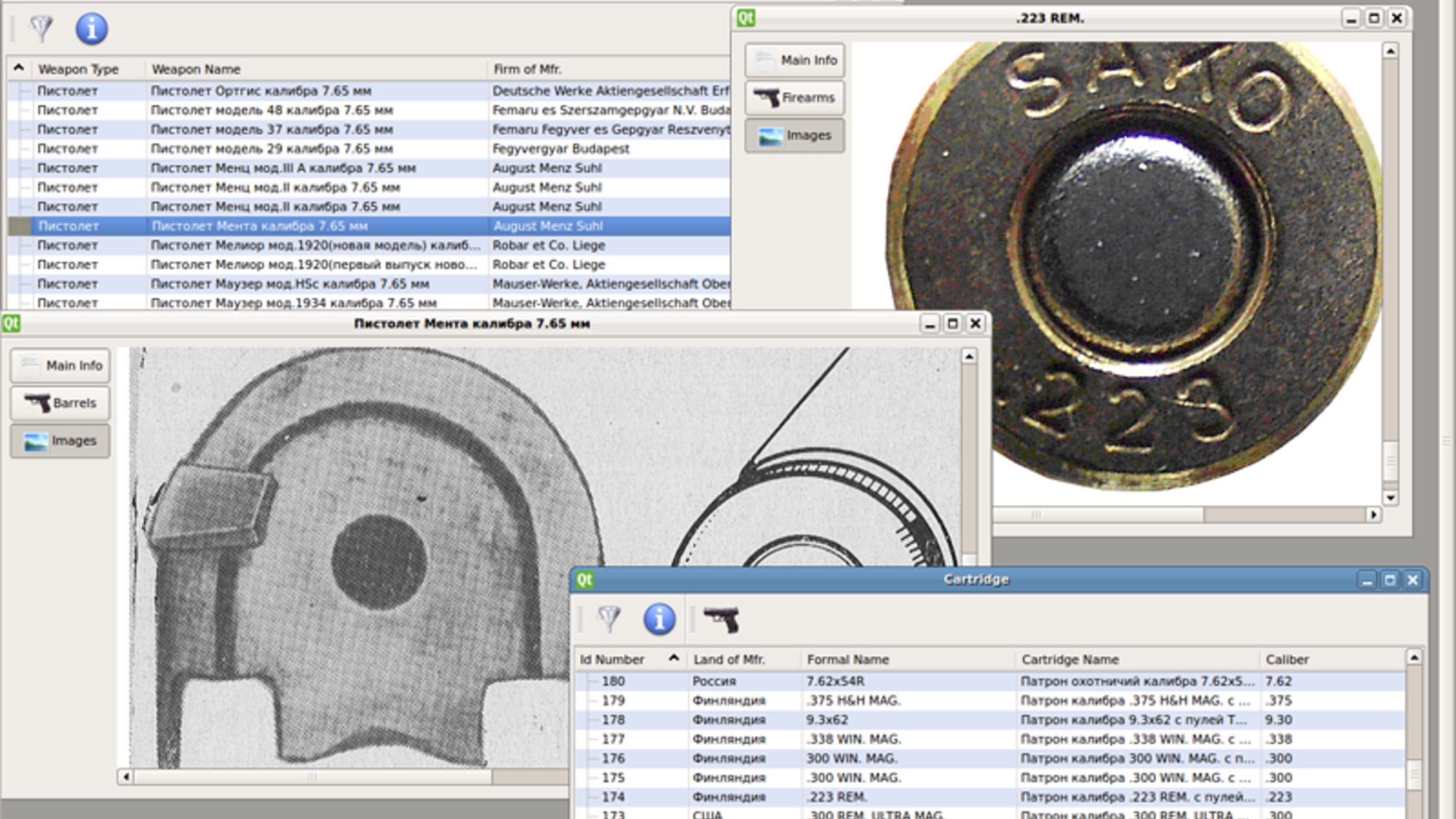Screen dimensions: 1456x819
Task: Select cartridge row with Id 179
Action: 989,700
